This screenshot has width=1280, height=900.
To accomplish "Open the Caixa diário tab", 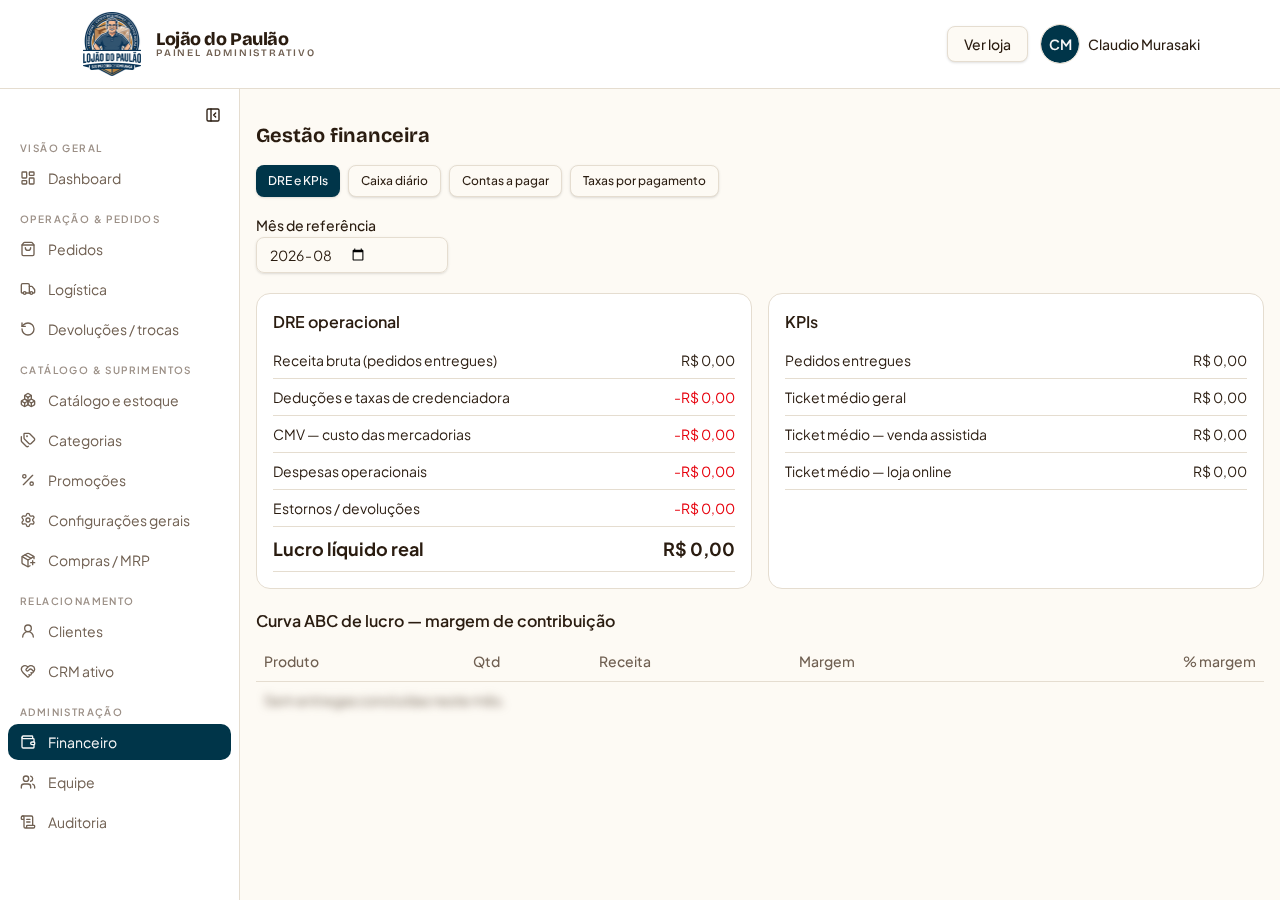I will coord(394,181).
